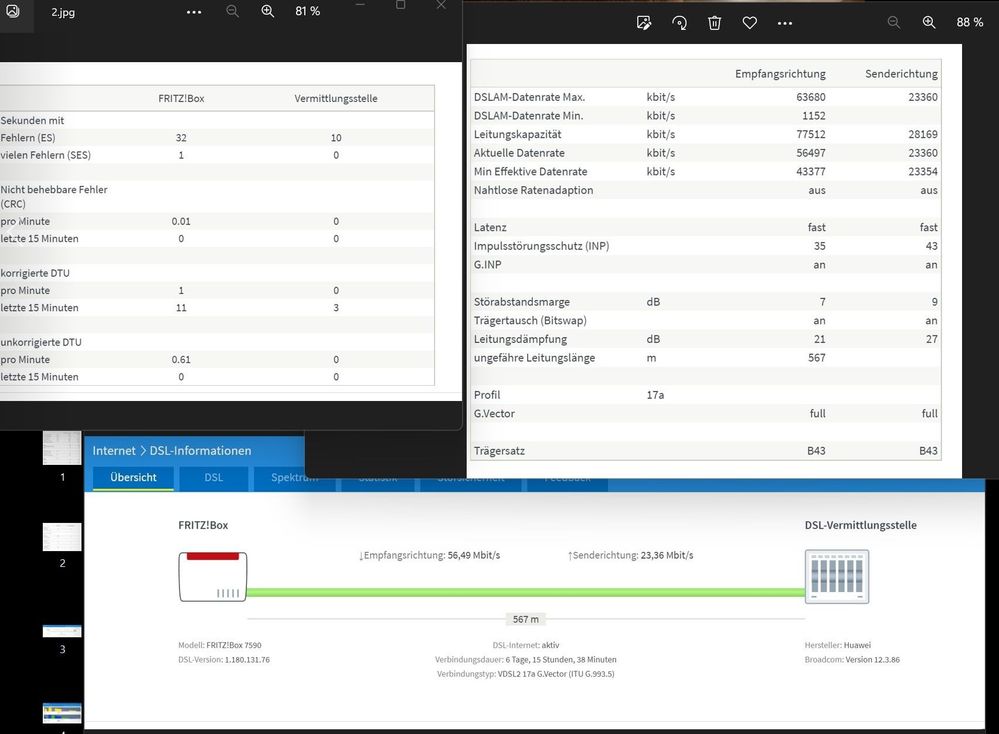The height and width of the screenshot is (734, 999).
Task: Click the DSL-Informationen breadcrumb
Action: [x=200, y=450]
